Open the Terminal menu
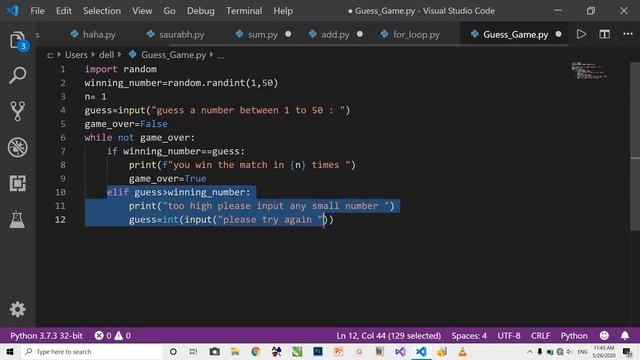The image size is (640, 360). pos(244,11)
